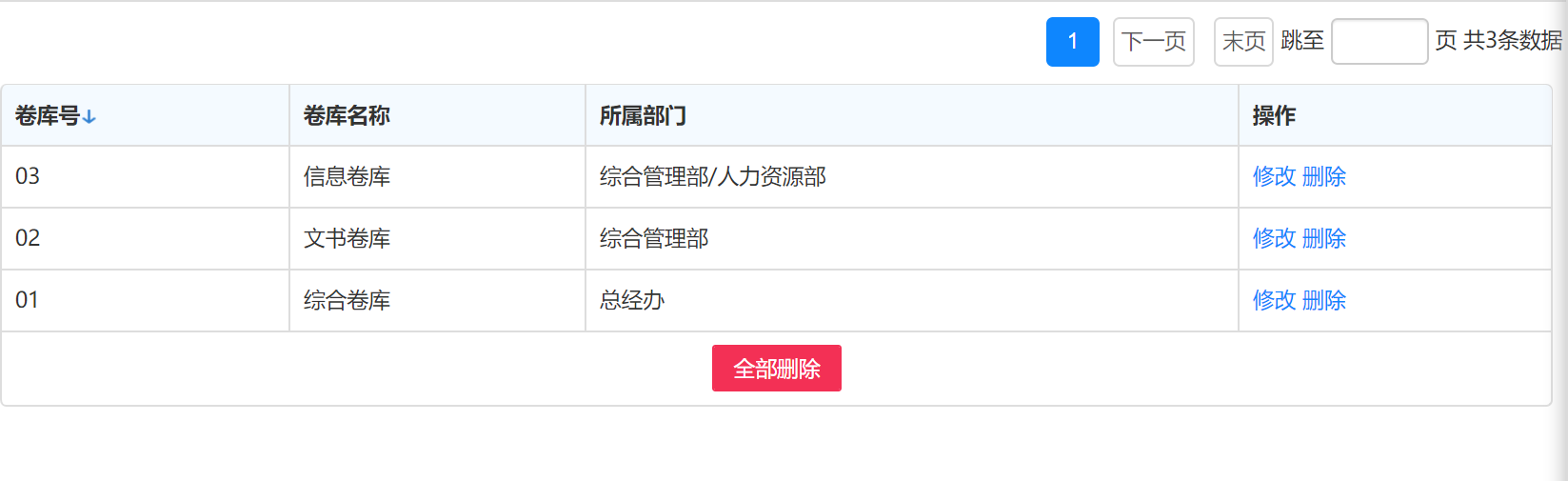1568x481 pixels.
Task: Click the 卷库号 column header
Action: [x=48, y=116]
